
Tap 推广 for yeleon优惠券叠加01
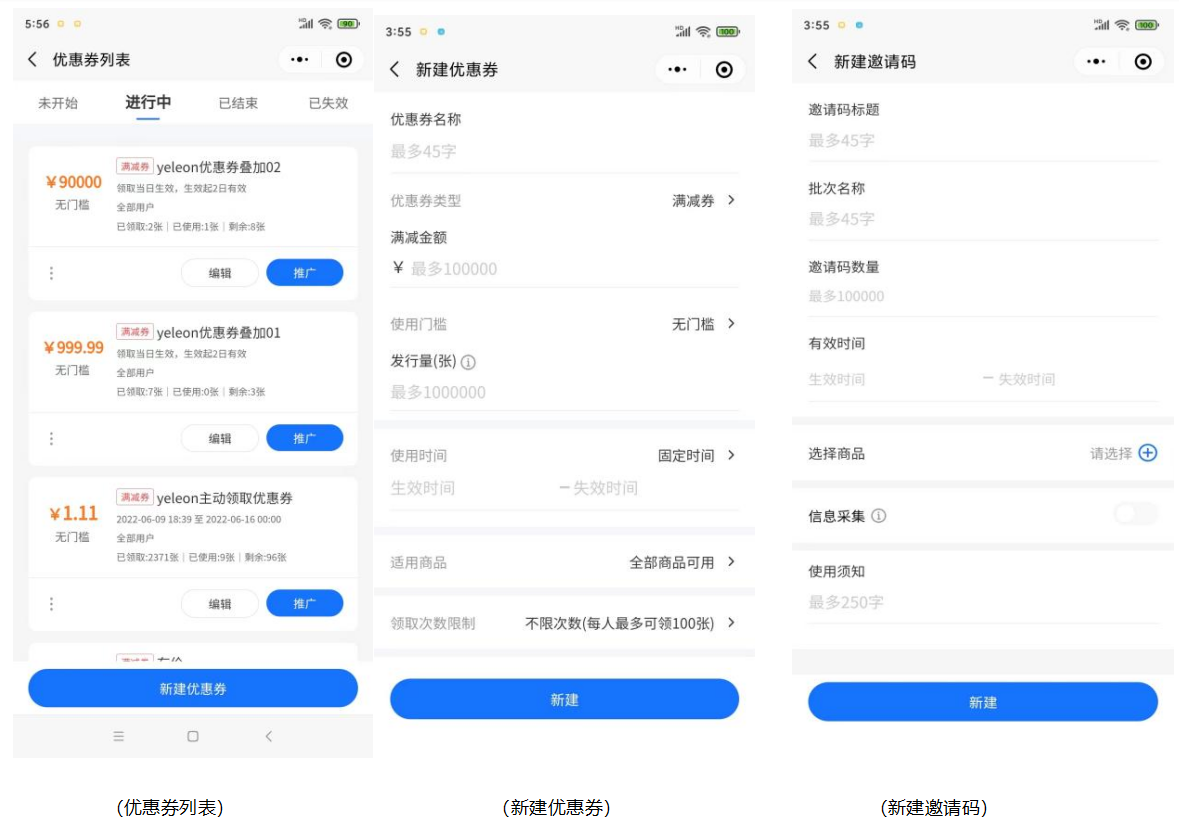click(x=305, y=438)
